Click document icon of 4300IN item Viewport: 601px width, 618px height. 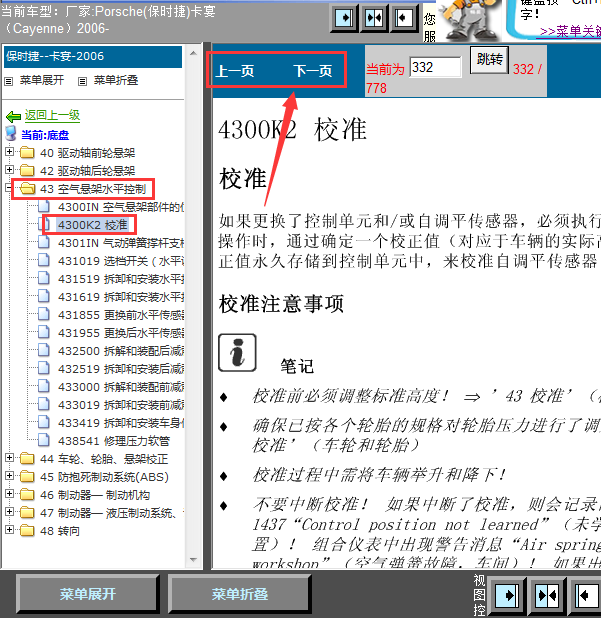[44, 206]
